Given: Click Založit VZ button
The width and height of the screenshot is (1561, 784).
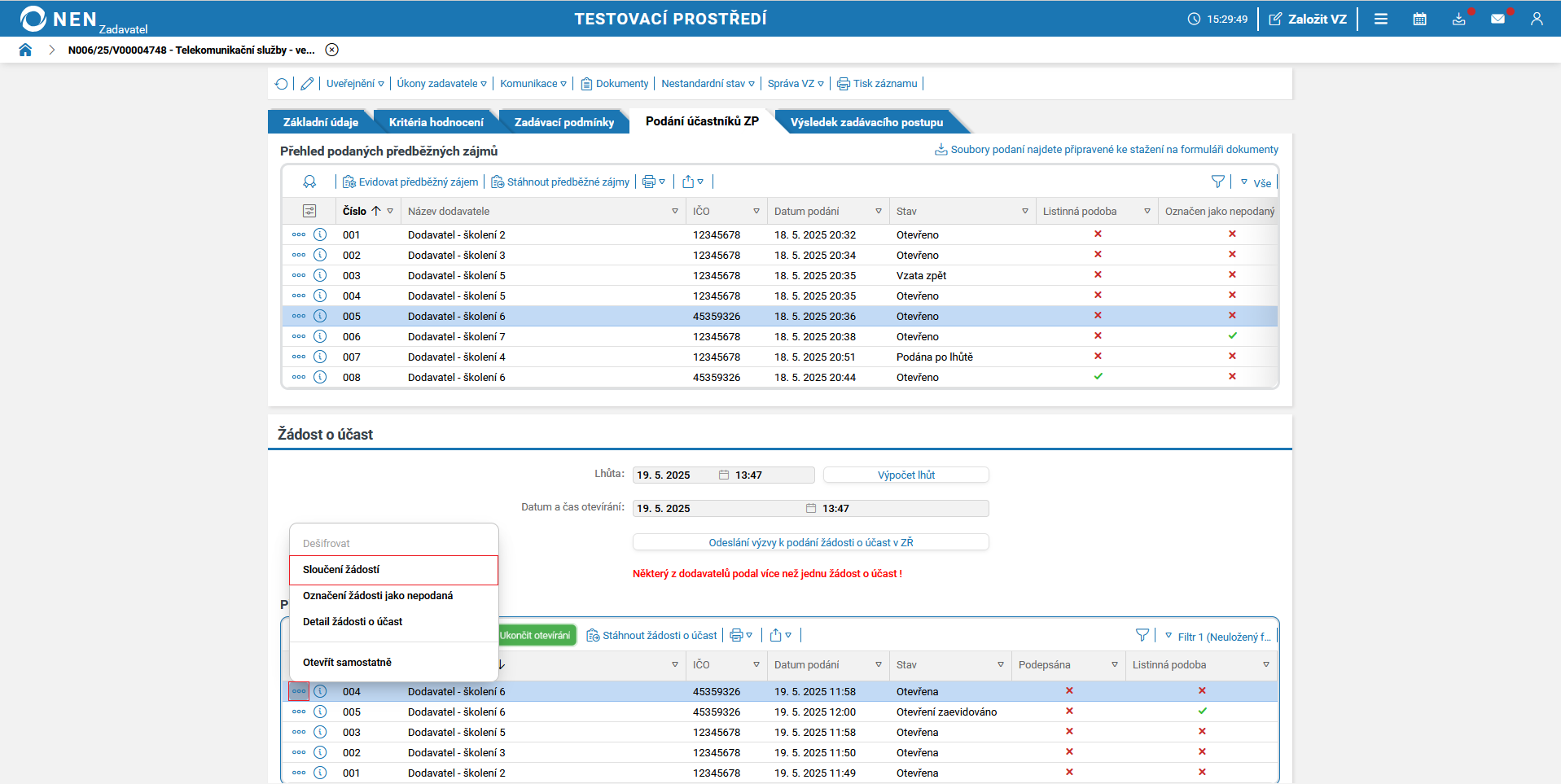Looking at the screenshot, I should [1308, 19].
